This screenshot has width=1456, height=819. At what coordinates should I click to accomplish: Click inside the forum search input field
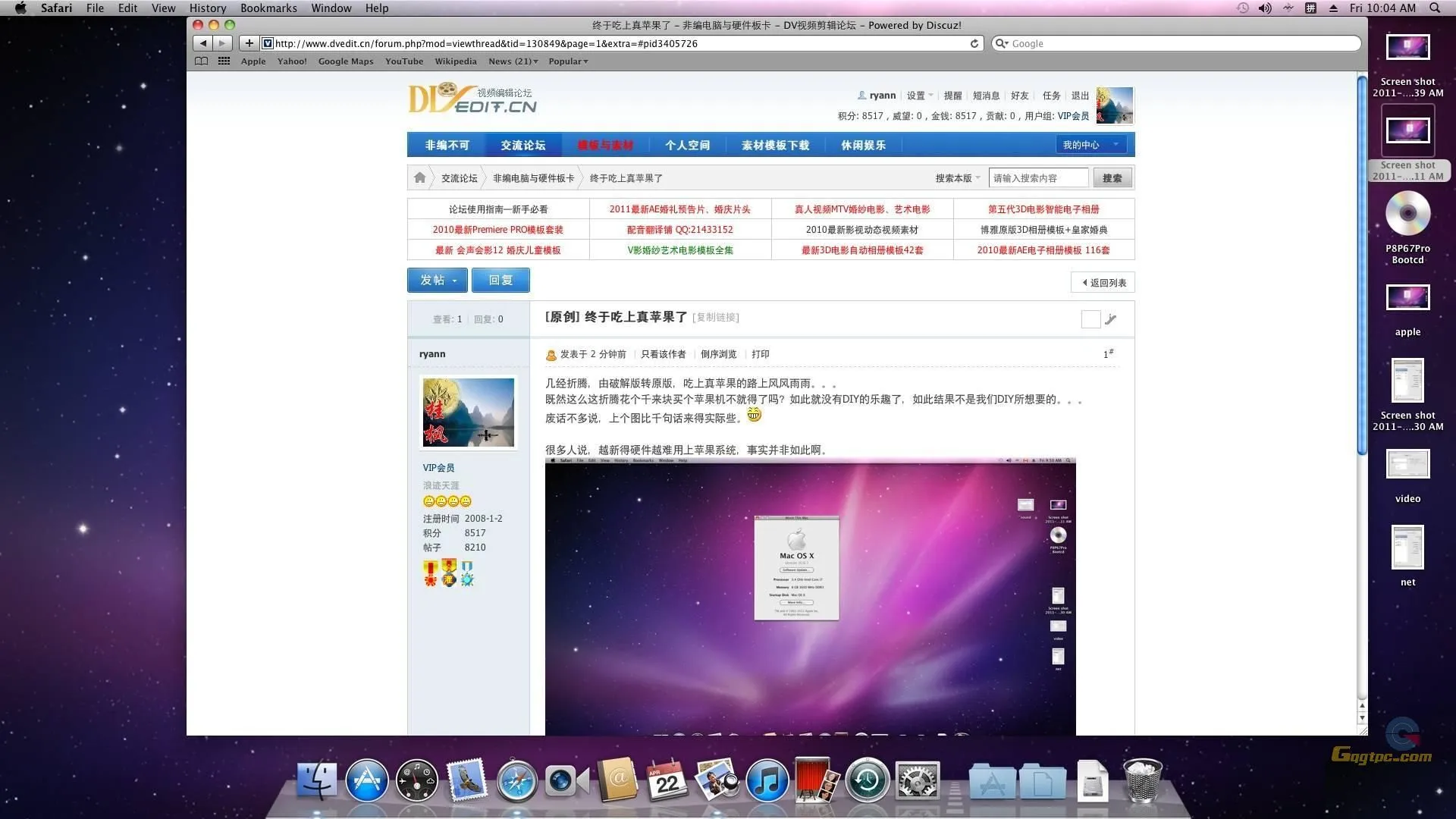point(1037,177)
